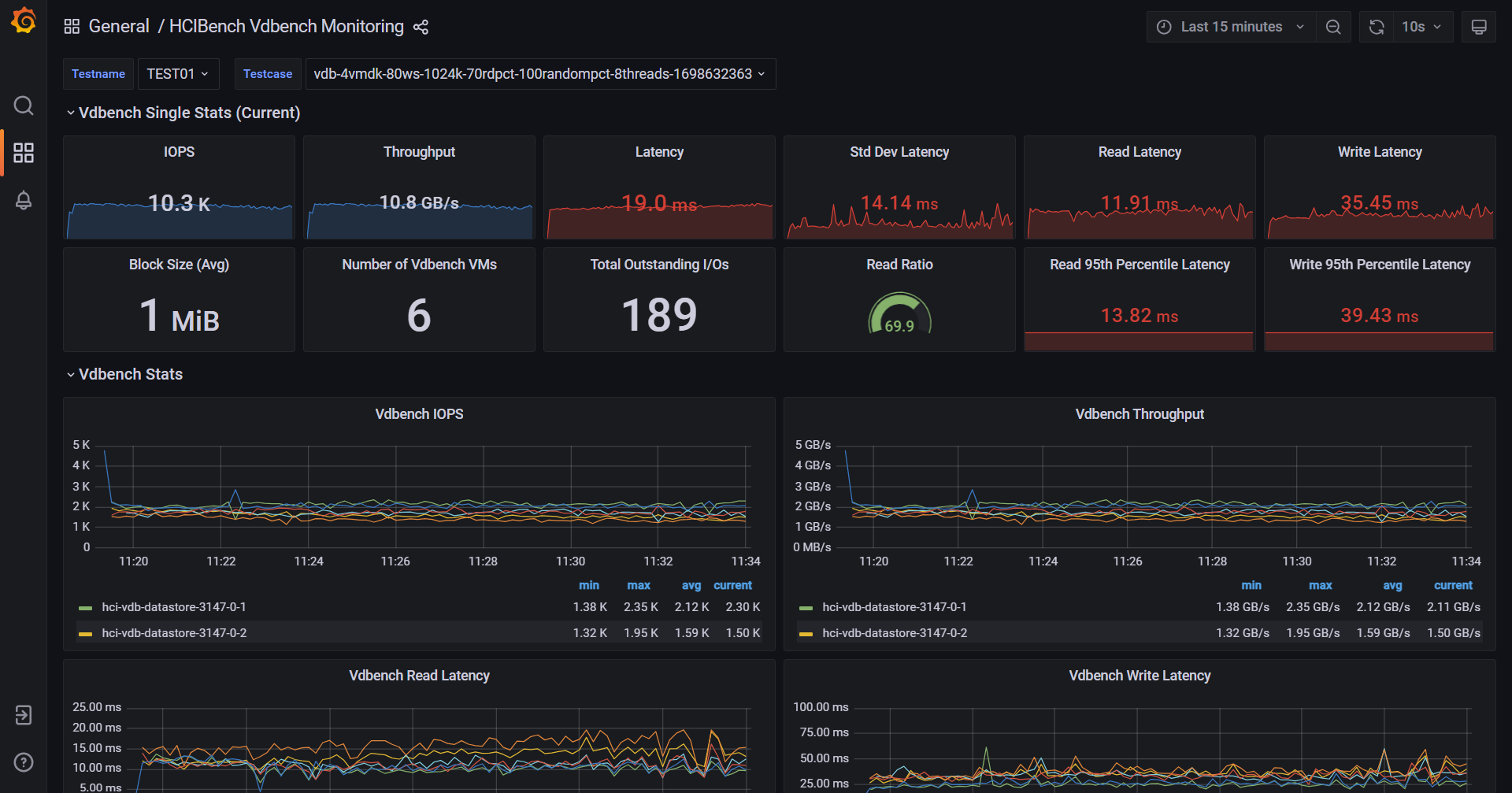Sort IOPS legend by max column
Image resolution: width=1512 pixels, height=793 pixels.
639,585
